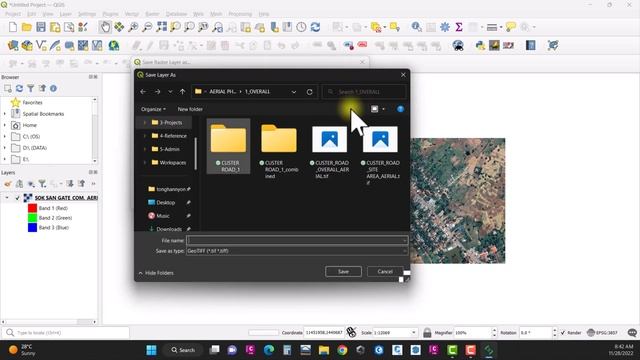Create a new project with the blank page icon

coord(13,27)
